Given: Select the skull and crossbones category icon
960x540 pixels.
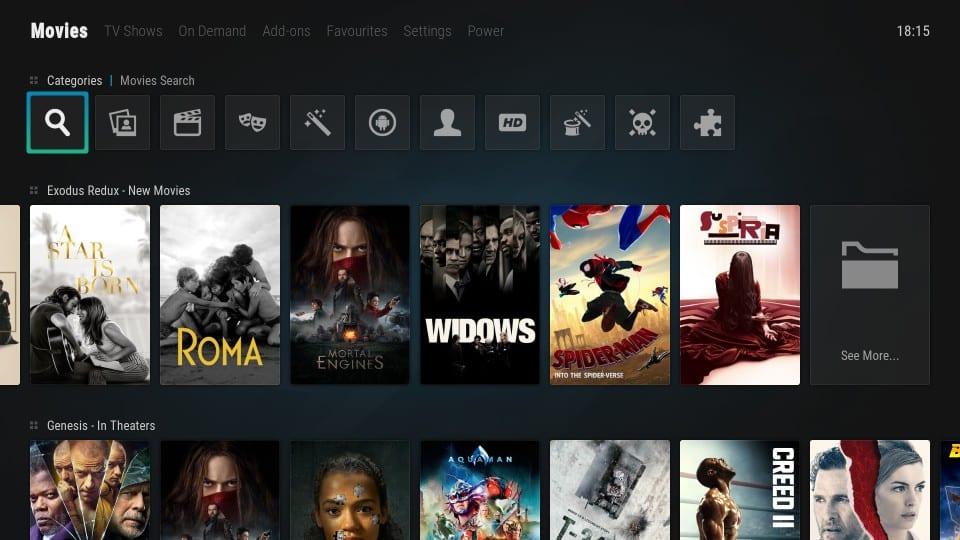Looking at the screenshot, I should click(x=642, y=122).
